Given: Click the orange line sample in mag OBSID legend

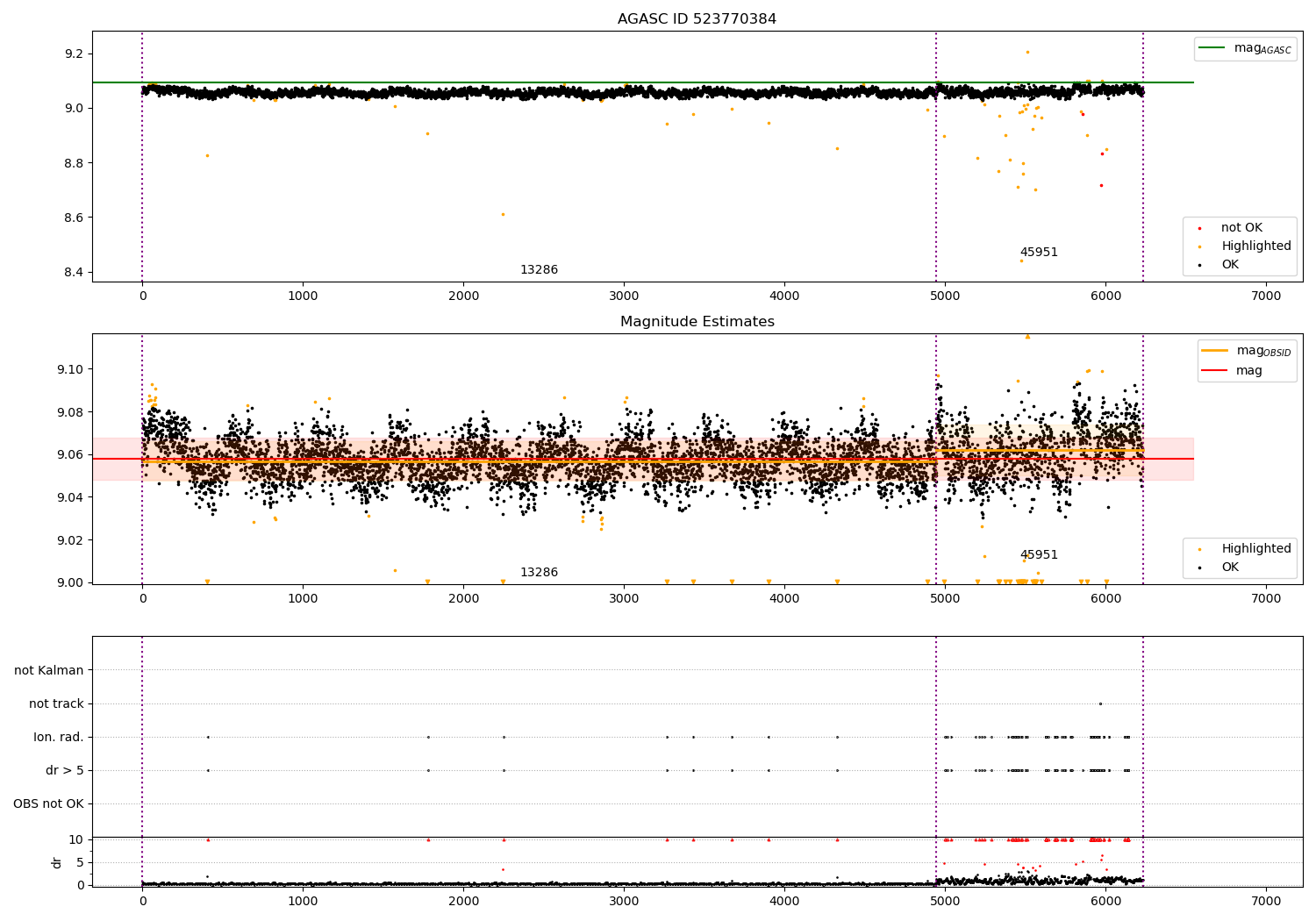Looking at the screenshot, I should (1216, 351).
